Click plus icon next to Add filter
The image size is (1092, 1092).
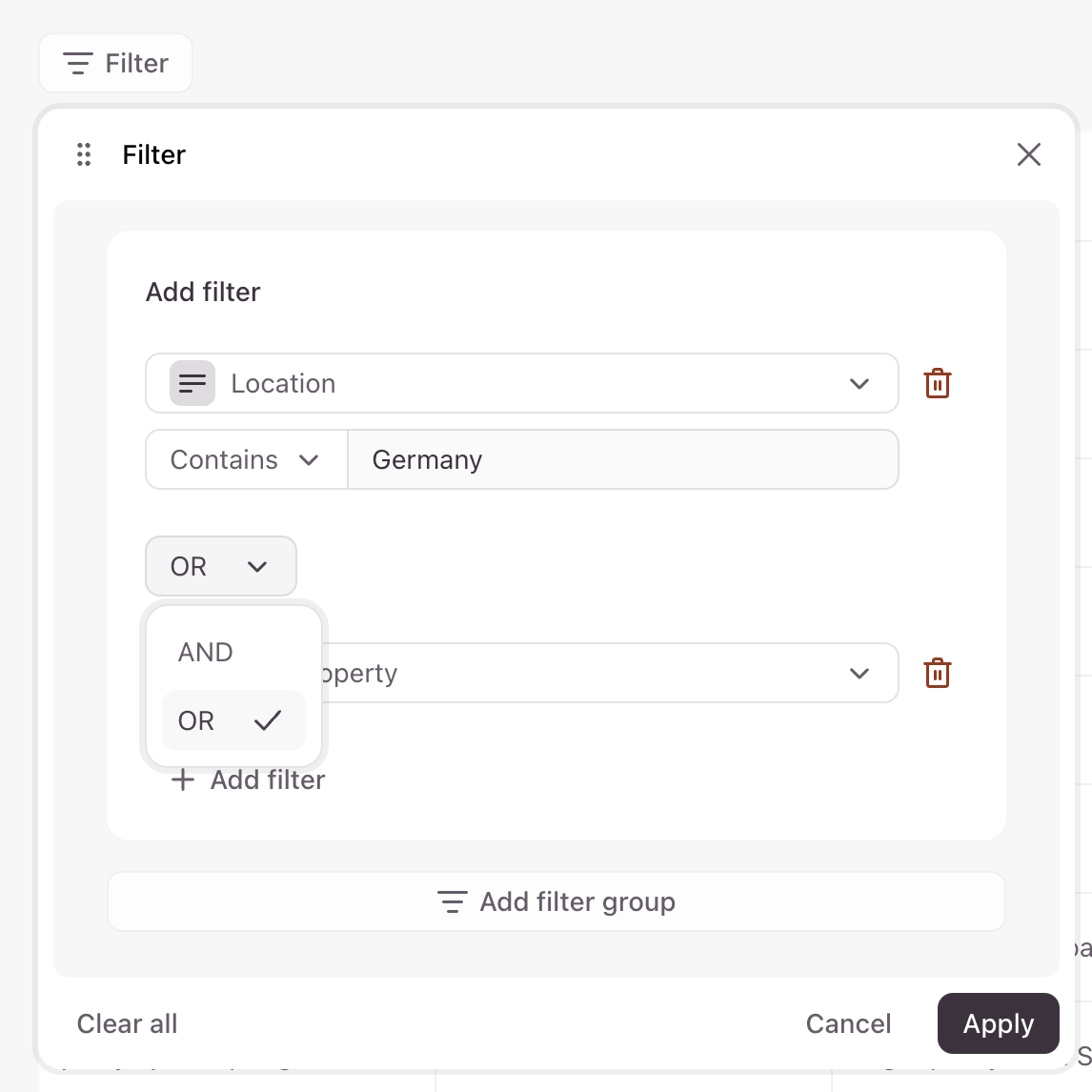(x=182, y=780)
